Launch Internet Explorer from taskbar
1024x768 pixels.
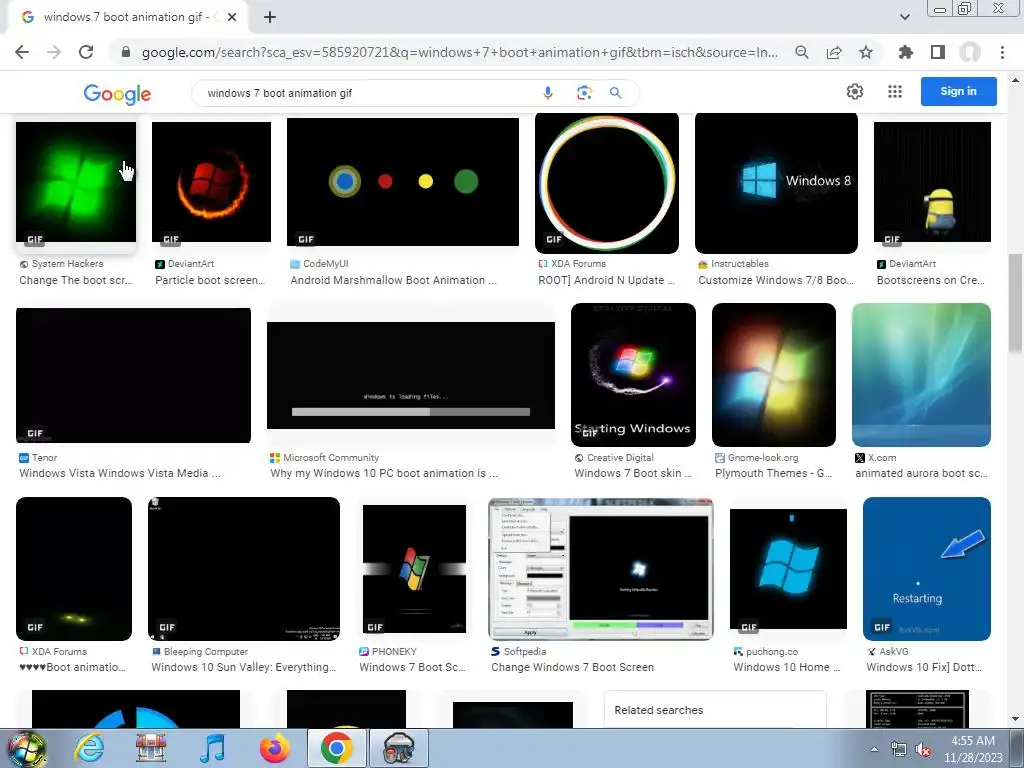point(89,748)
